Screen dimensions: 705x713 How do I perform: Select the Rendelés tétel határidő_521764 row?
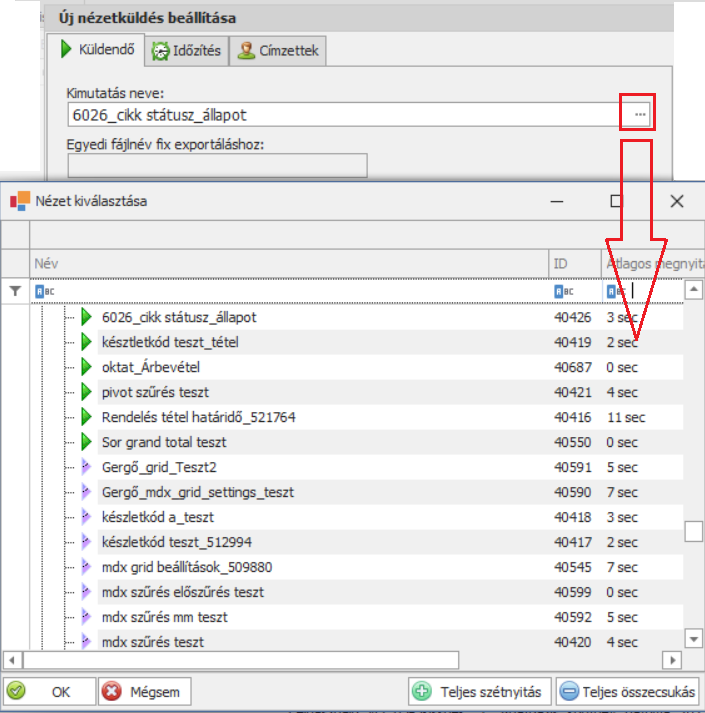tap(198, 417)
